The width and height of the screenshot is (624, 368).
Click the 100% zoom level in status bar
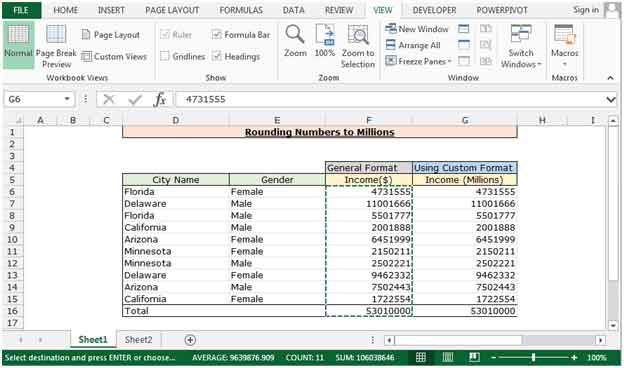click(596, 358)
